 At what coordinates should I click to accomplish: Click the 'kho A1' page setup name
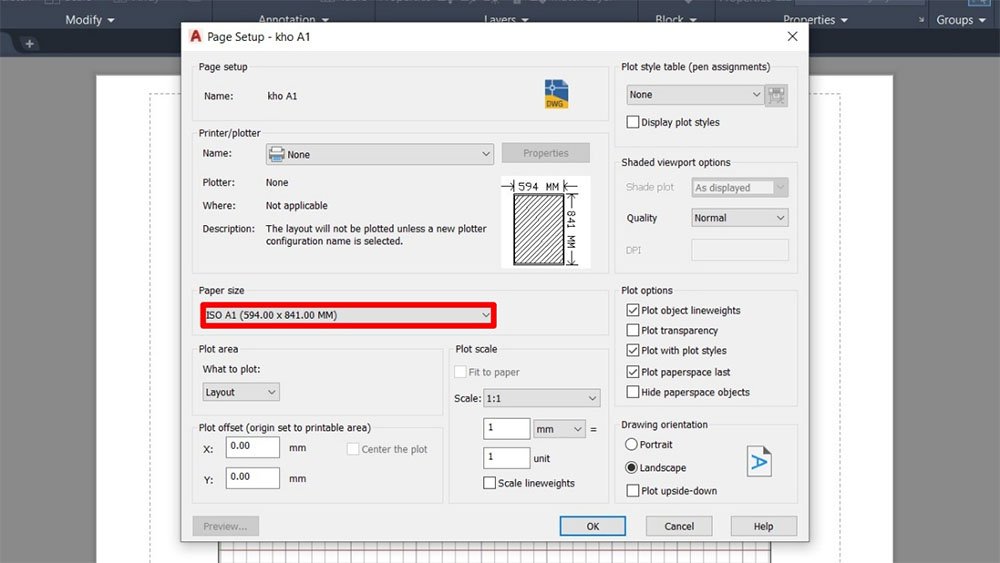point(282,96)
